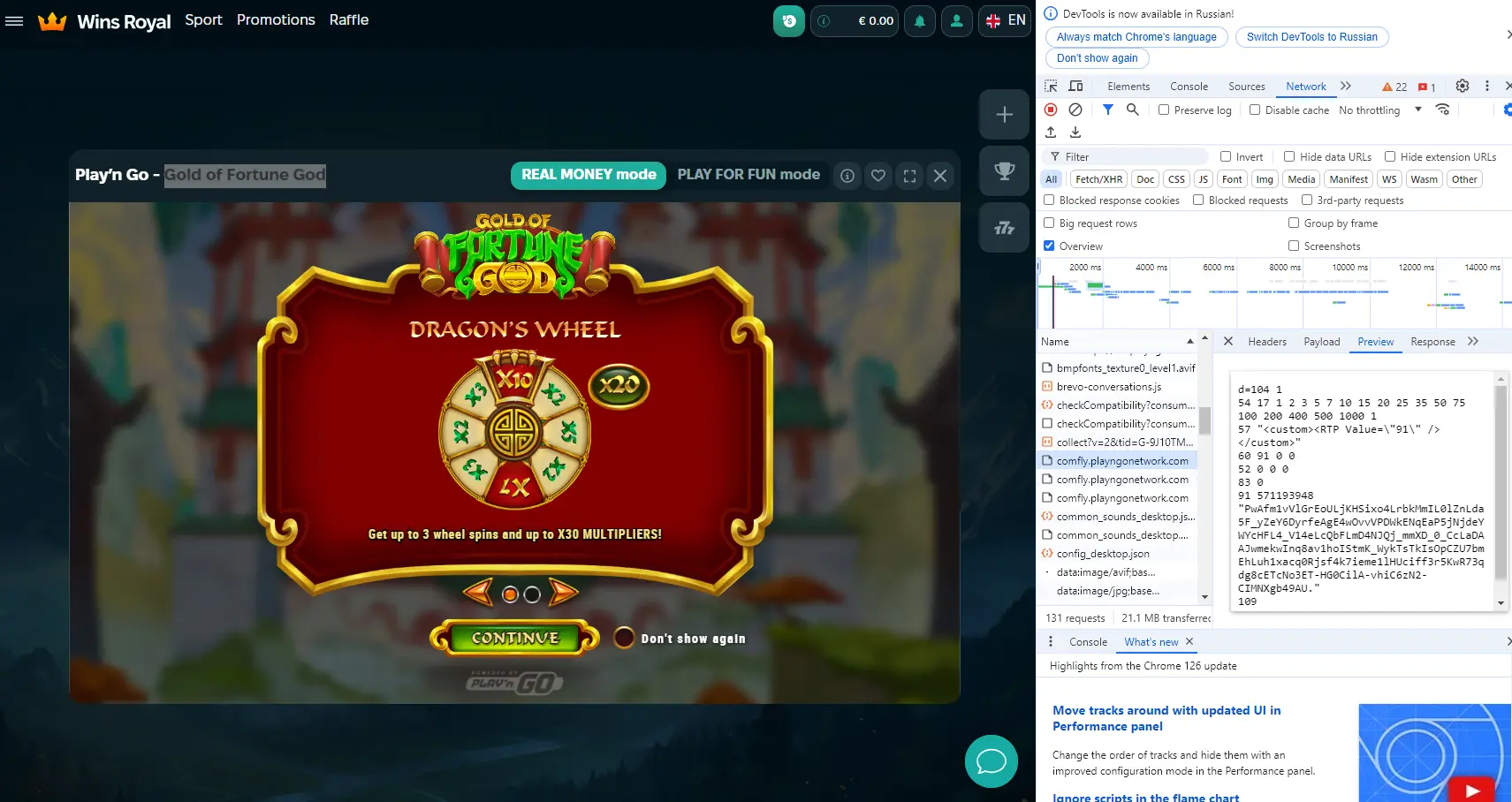Select config_desktop.json request

tap(1102, 554)
